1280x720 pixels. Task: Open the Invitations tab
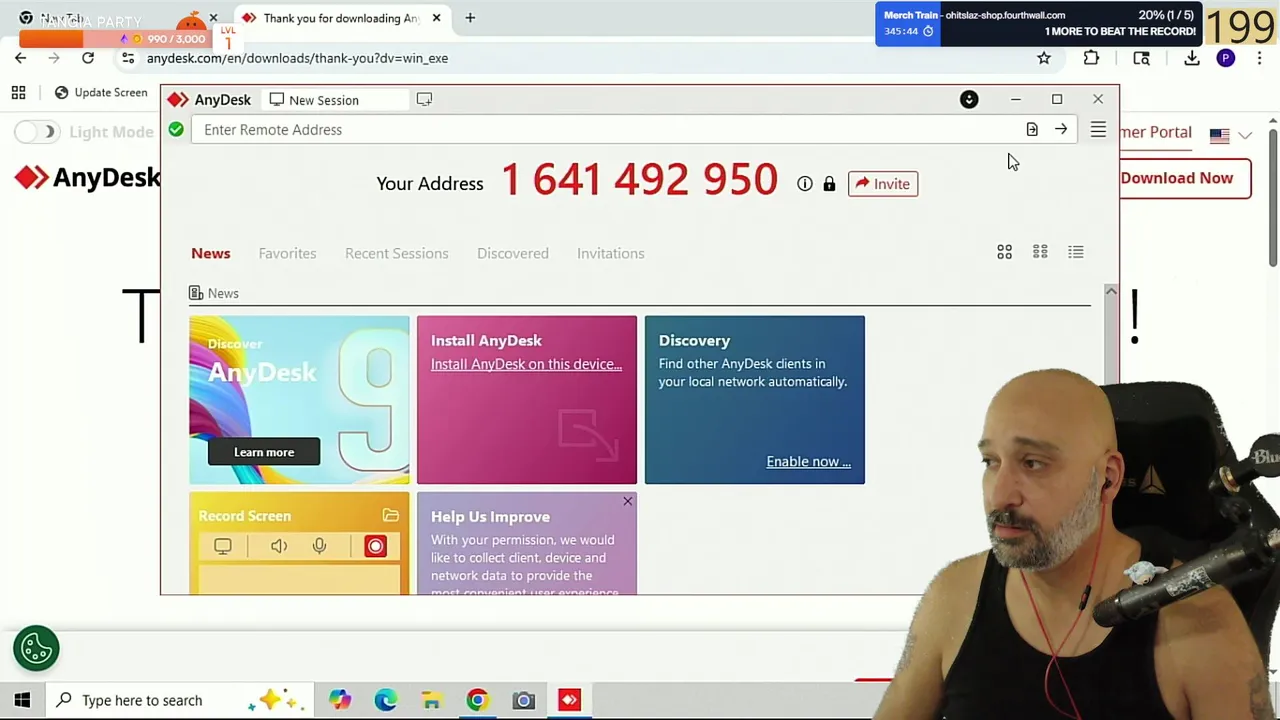tap(610, 253)
